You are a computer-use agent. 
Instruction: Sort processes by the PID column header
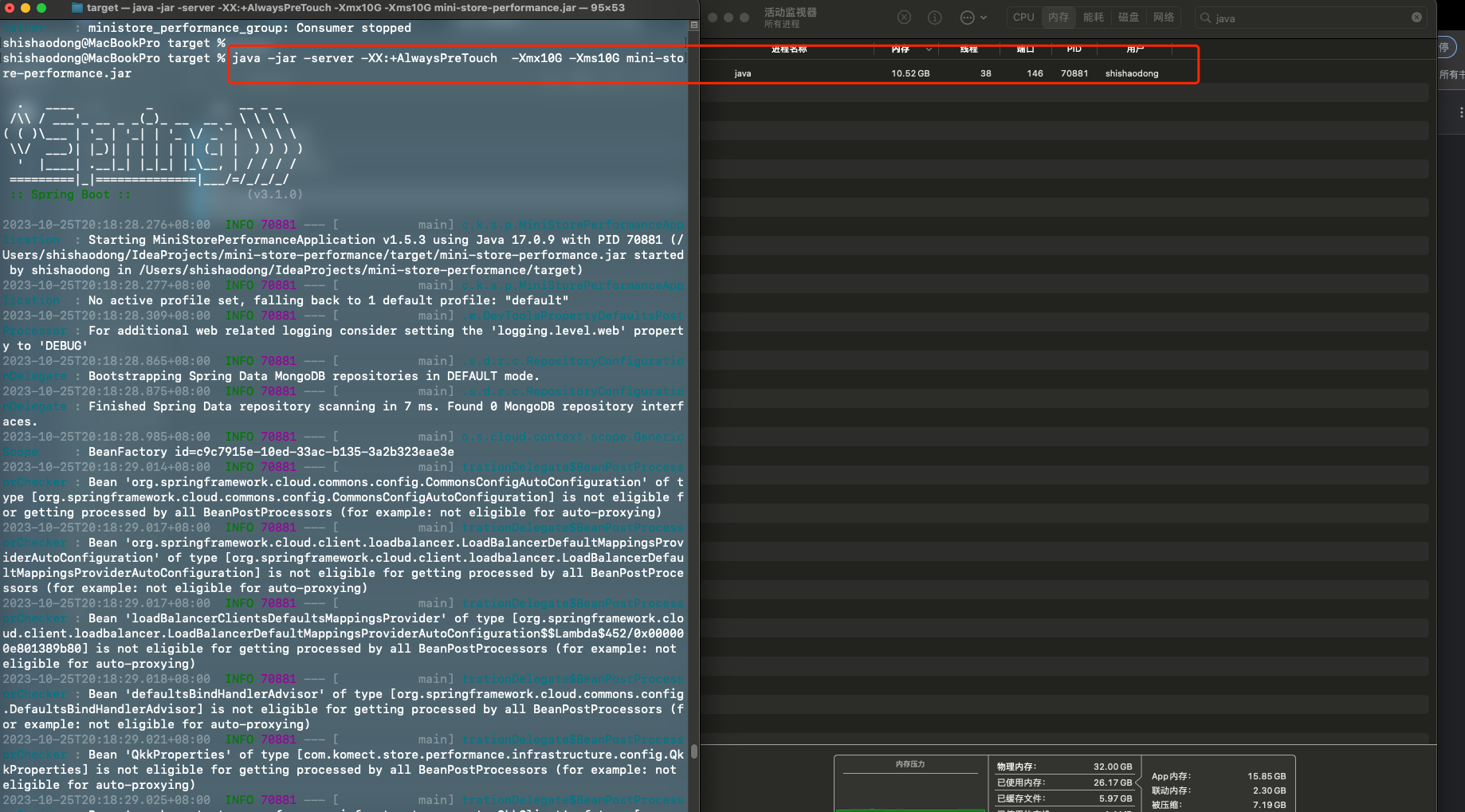(x=1074, y=49)
